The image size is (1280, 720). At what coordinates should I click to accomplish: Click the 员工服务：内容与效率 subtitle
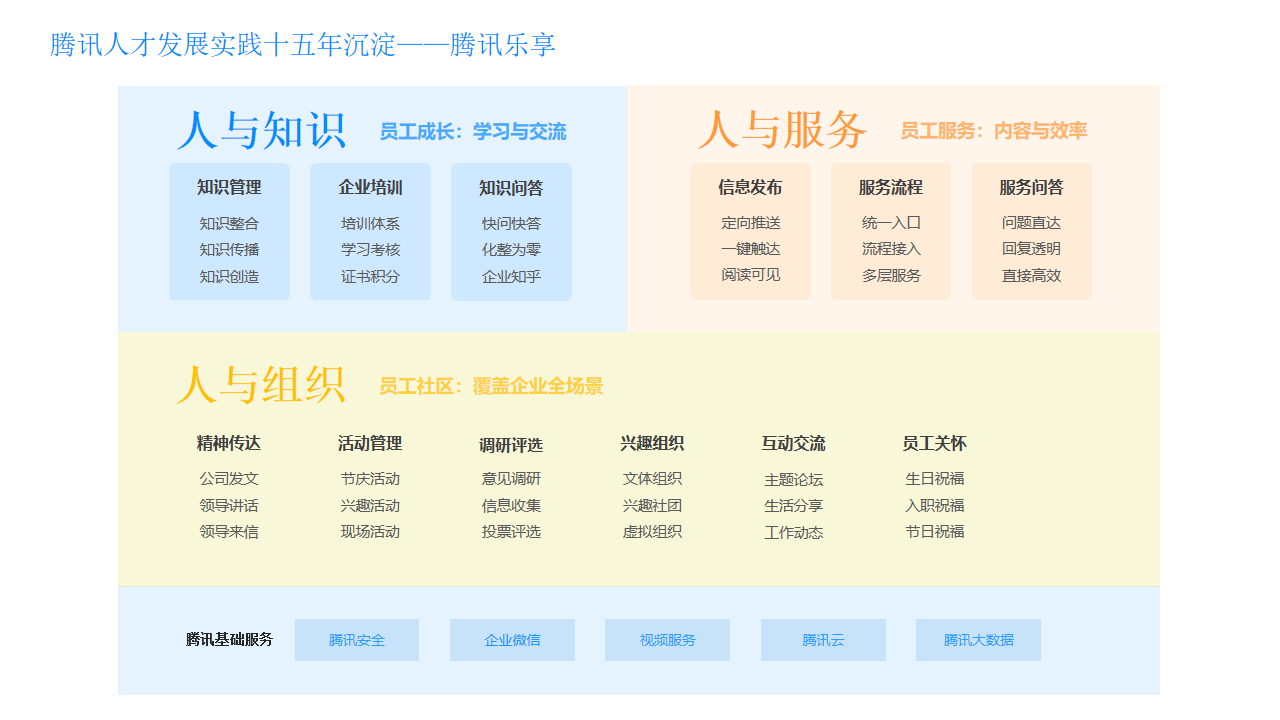[994, 130]
